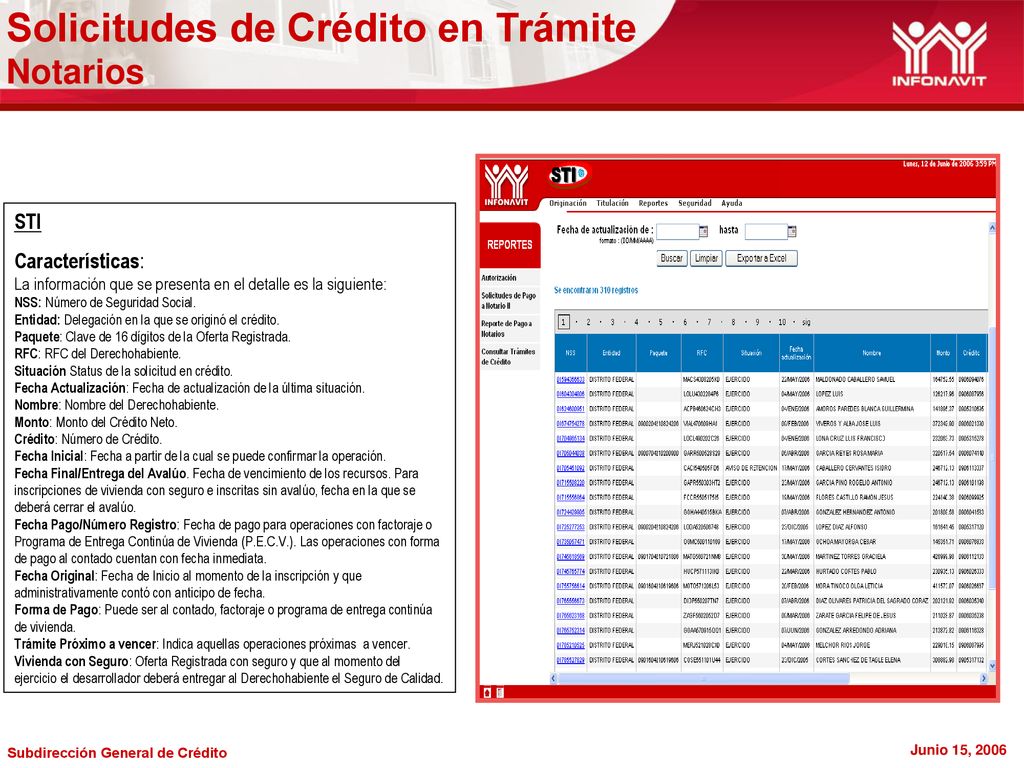Open the Titulación menu
1024x768 pixels.
click(612, 203)
